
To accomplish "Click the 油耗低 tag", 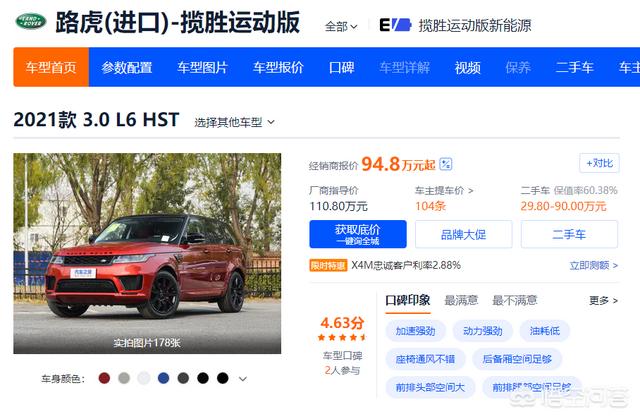I will 544,331.
